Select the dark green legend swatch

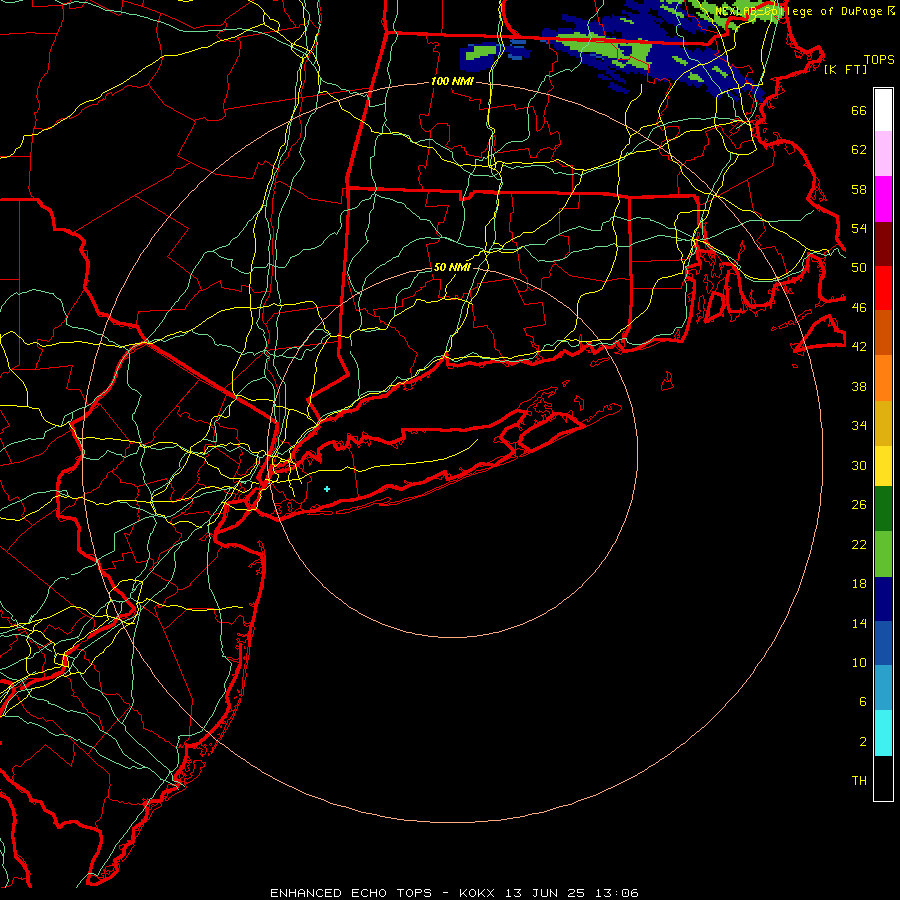click(x=883, y=509)
